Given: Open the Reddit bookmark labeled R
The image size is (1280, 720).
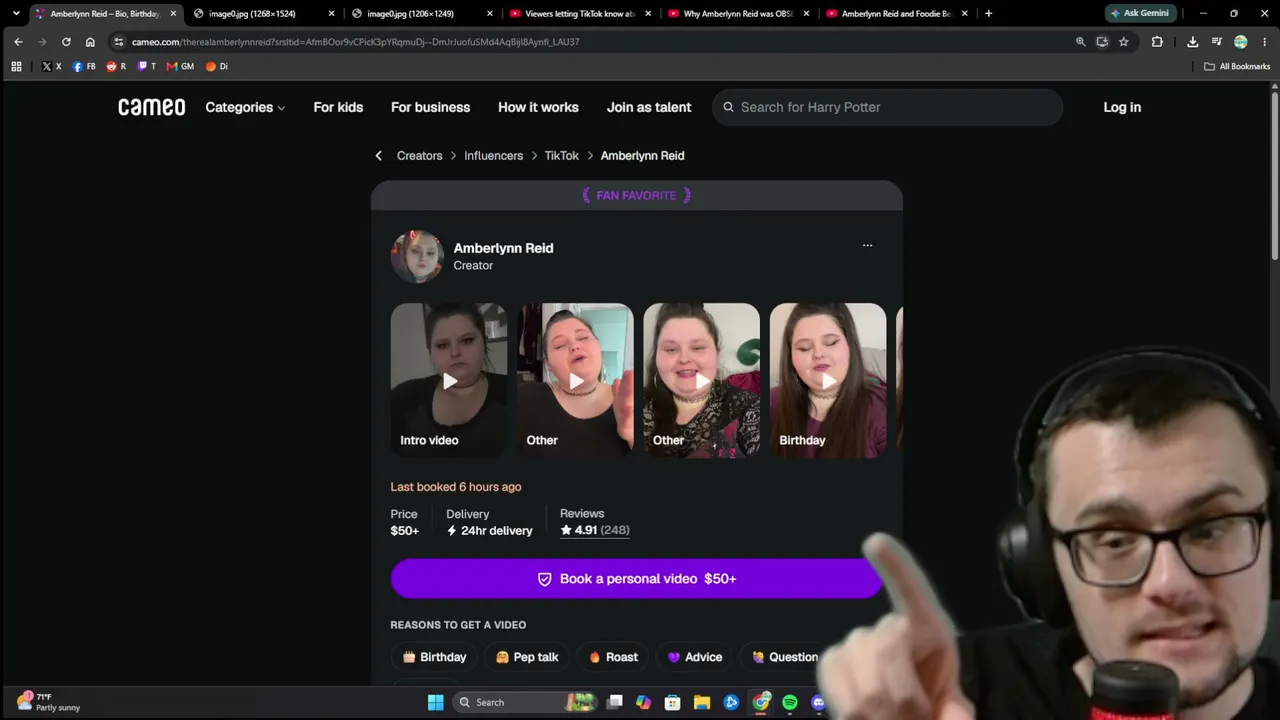Looking at the screenshot, I should (x=116, y=66).
